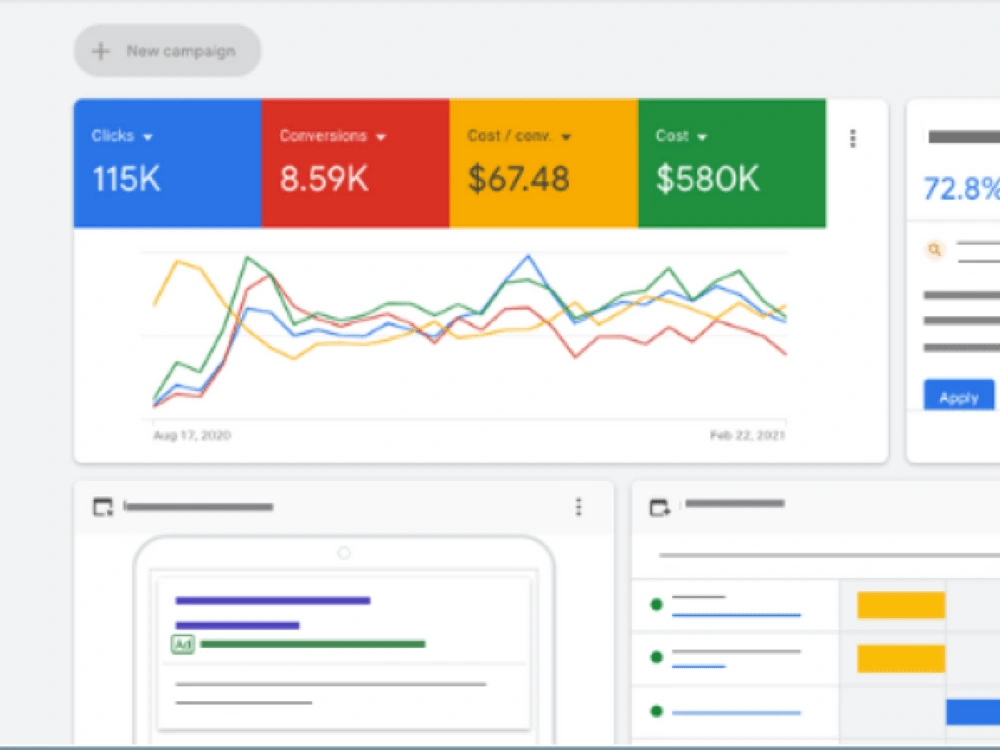Click the third campaign row green status dot
1000x750 pixels.
[x=656, y=711]
